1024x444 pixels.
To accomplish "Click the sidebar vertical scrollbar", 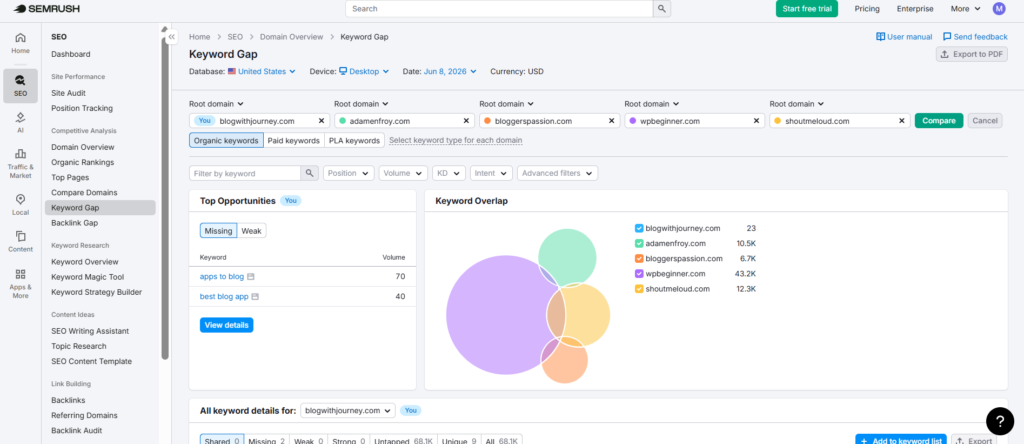I will [x=165, y=196].
